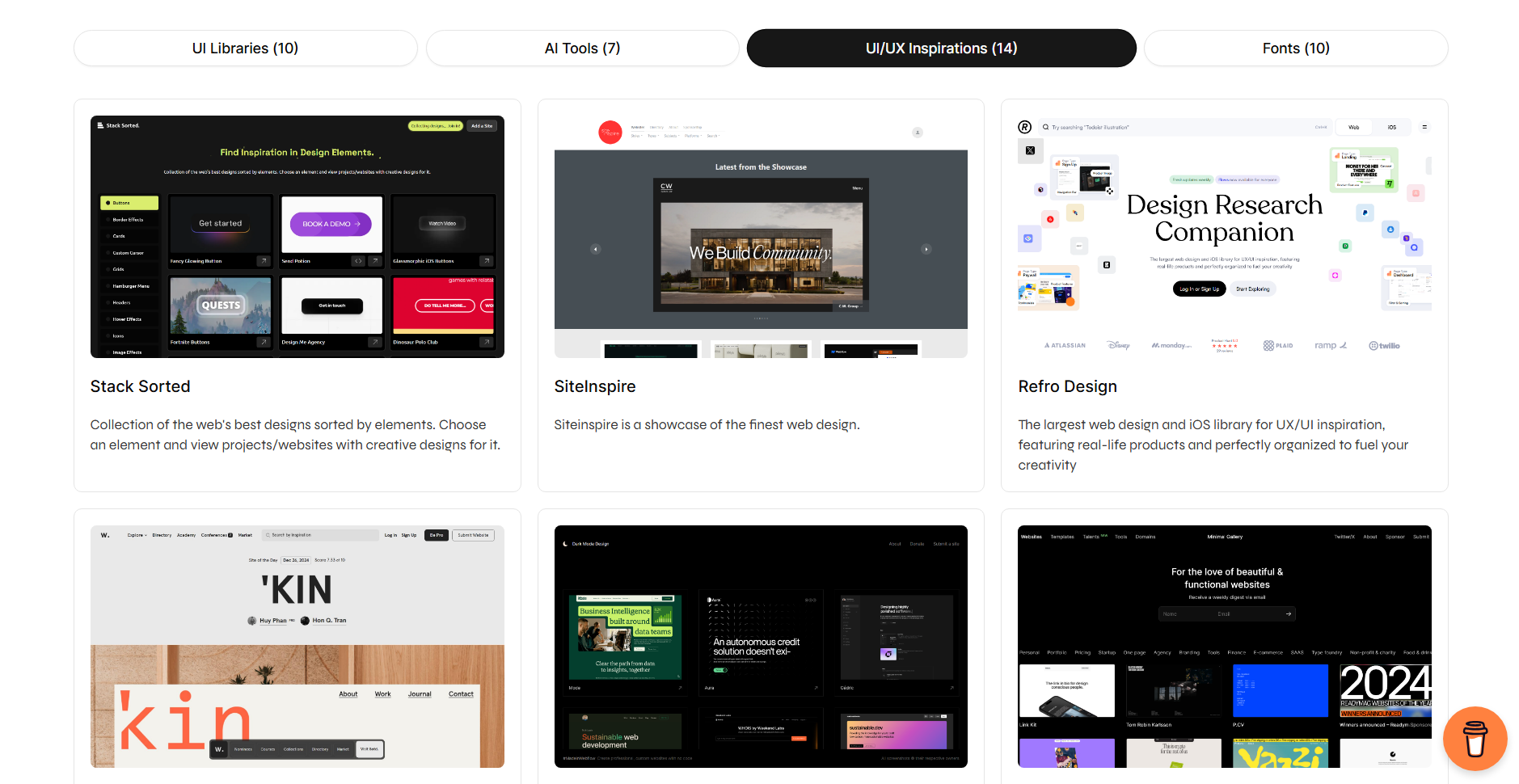Viewport: 1519px width, 784px height.
Task: Click the moon logo in the Dark Mode Design header
Action: 565,544
